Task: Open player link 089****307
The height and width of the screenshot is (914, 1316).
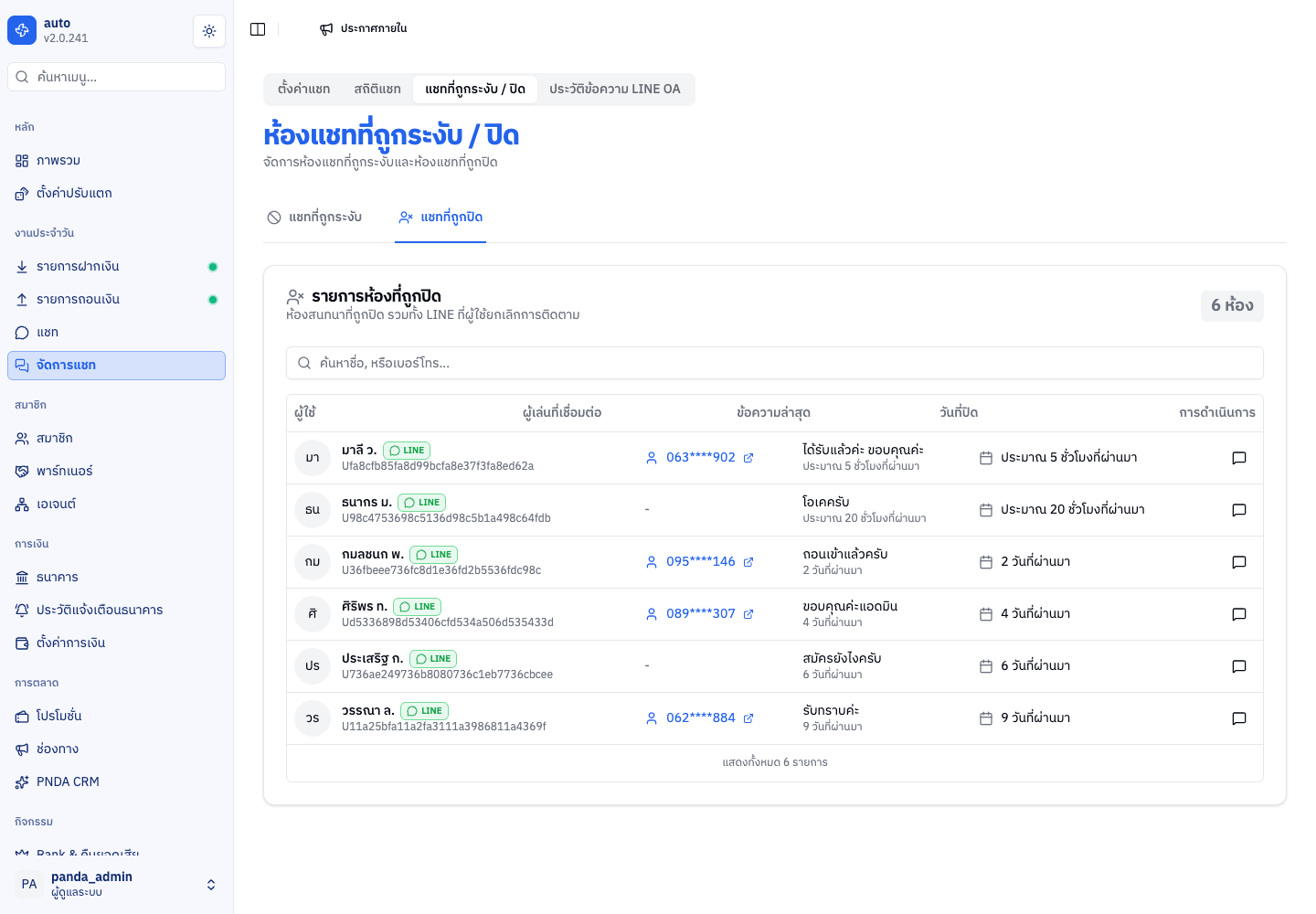Action: click(700, 614)
